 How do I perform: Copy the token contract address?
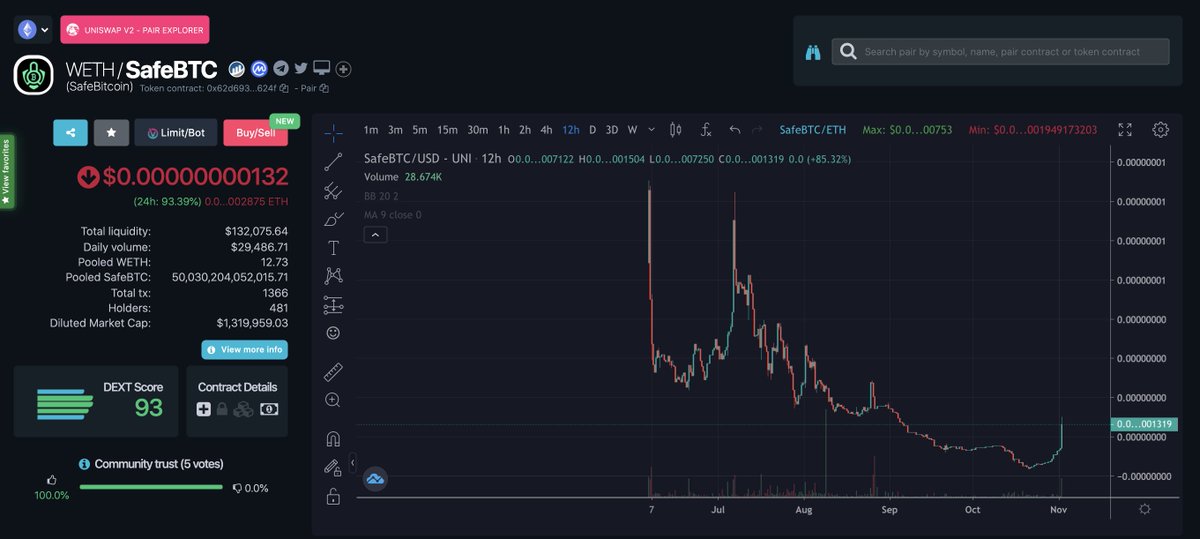click(x=284, y=88)
